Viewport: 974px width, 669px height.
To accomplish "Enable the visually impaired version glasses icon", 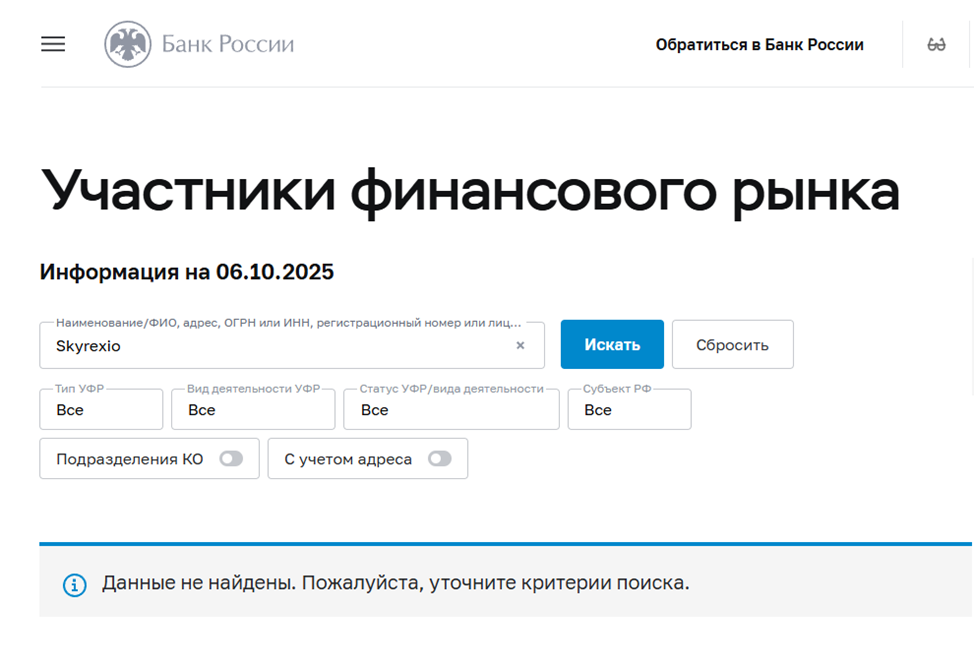I will tap(936, 45).
